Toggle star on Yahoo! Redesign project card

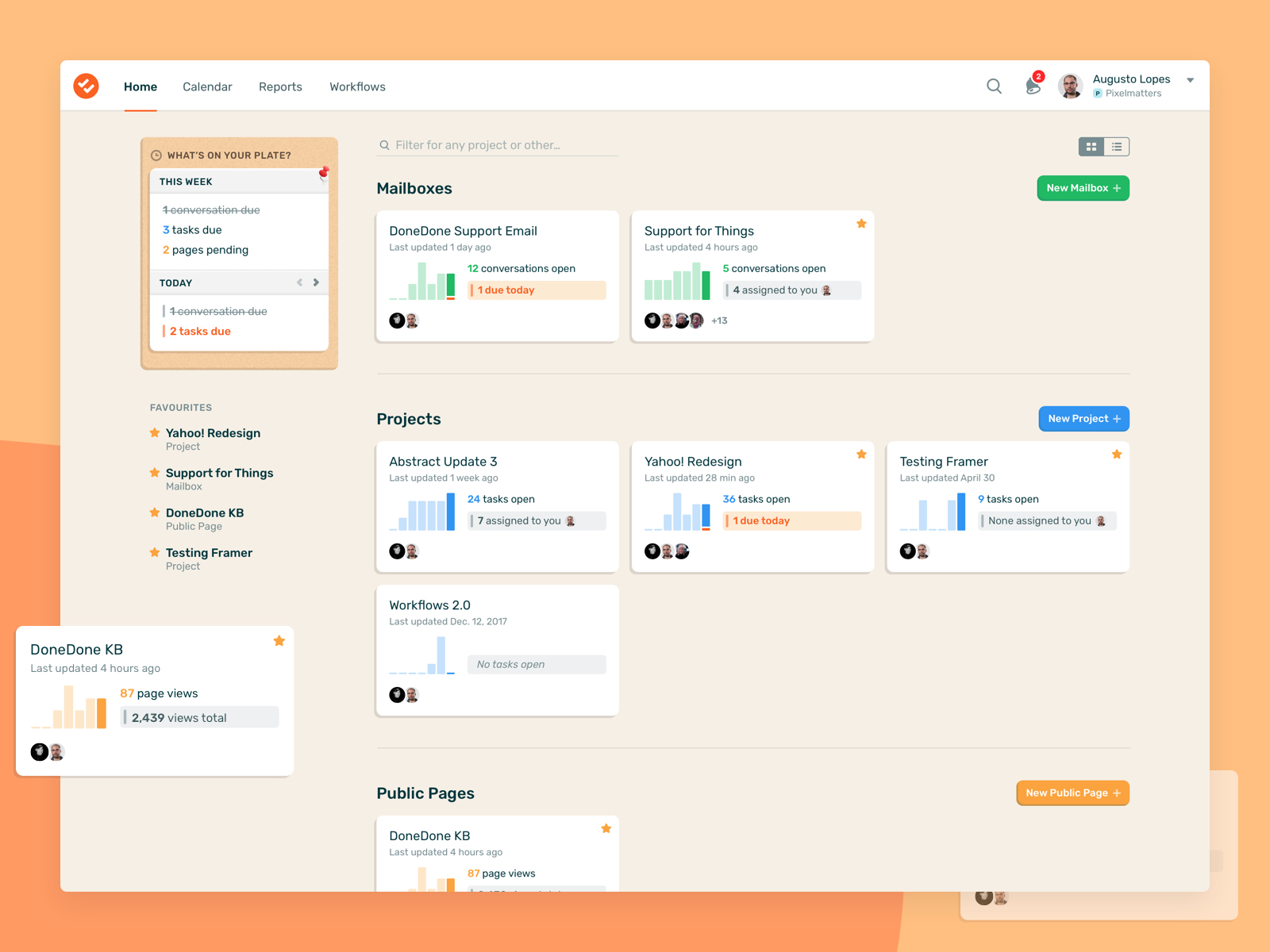[861, 455]
